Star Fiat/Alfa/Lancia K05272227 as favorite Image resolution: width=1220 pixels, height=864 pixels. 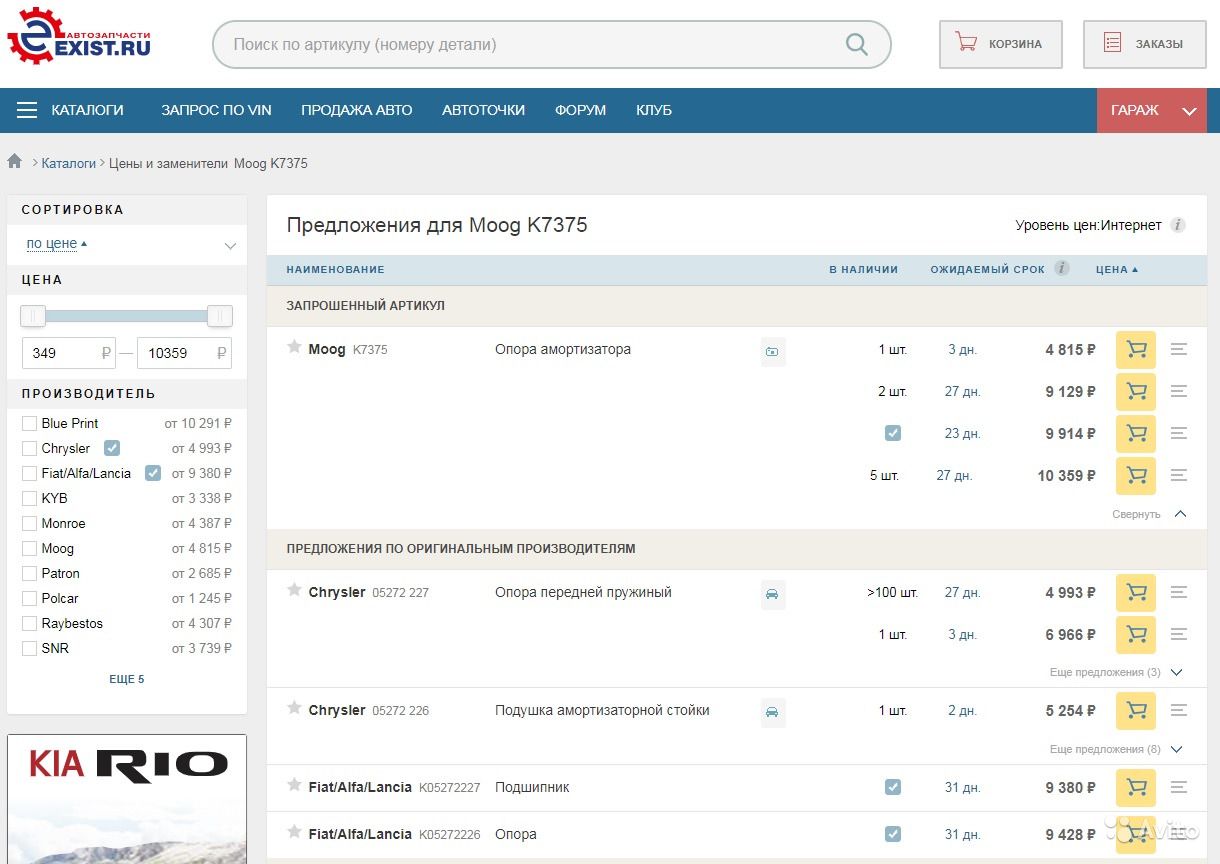pos(294,785)
